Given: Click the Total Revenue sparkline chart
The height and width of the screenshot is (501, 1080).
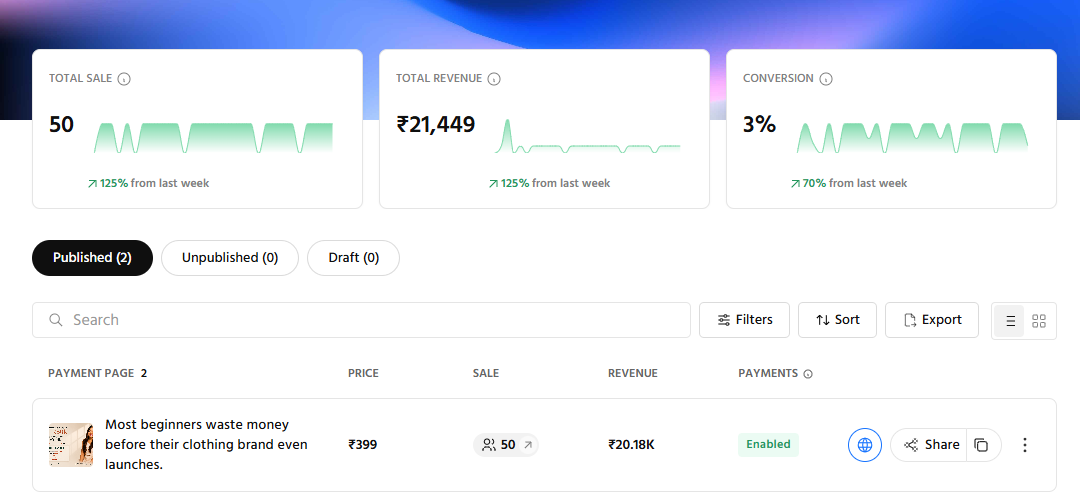Looking at the screenshot, I should pyautogui.click(x=588, y=136).
